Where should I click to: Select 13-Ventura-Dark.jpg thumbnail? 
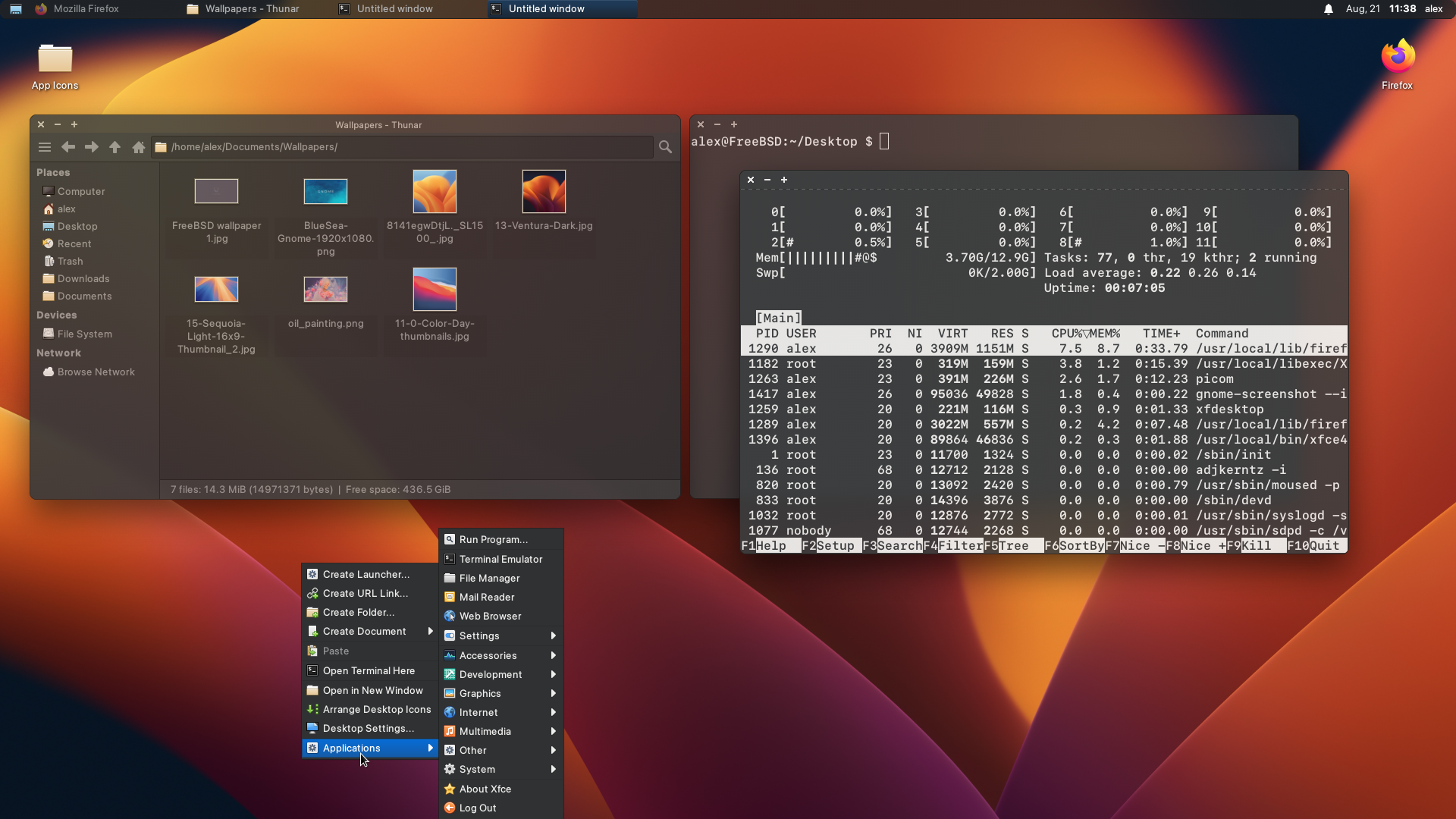(x=544, y=191)
